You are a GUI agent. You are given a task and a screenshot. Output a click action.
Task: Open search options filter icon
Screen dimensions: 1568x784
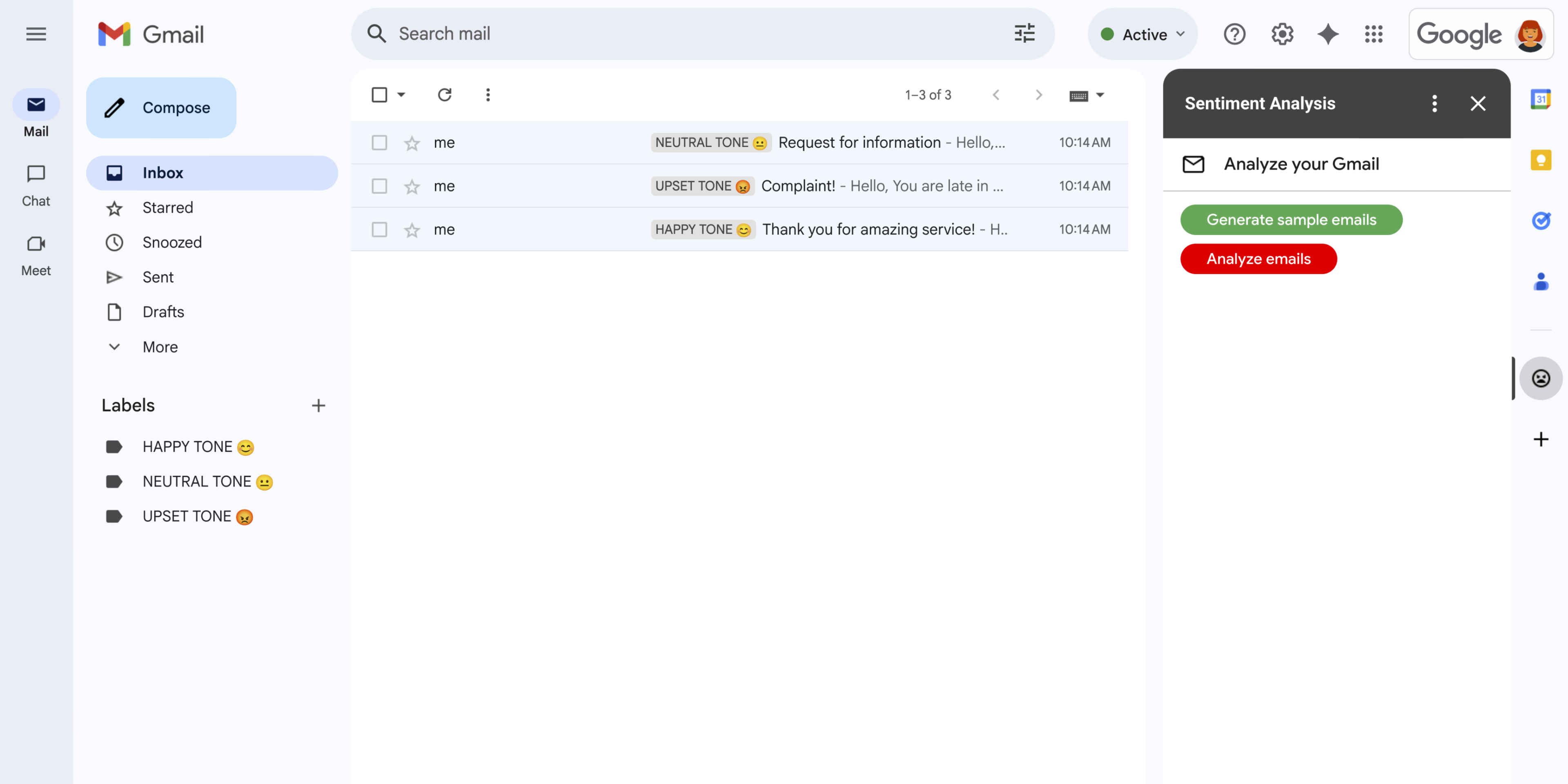click(x=1024, y=34)
